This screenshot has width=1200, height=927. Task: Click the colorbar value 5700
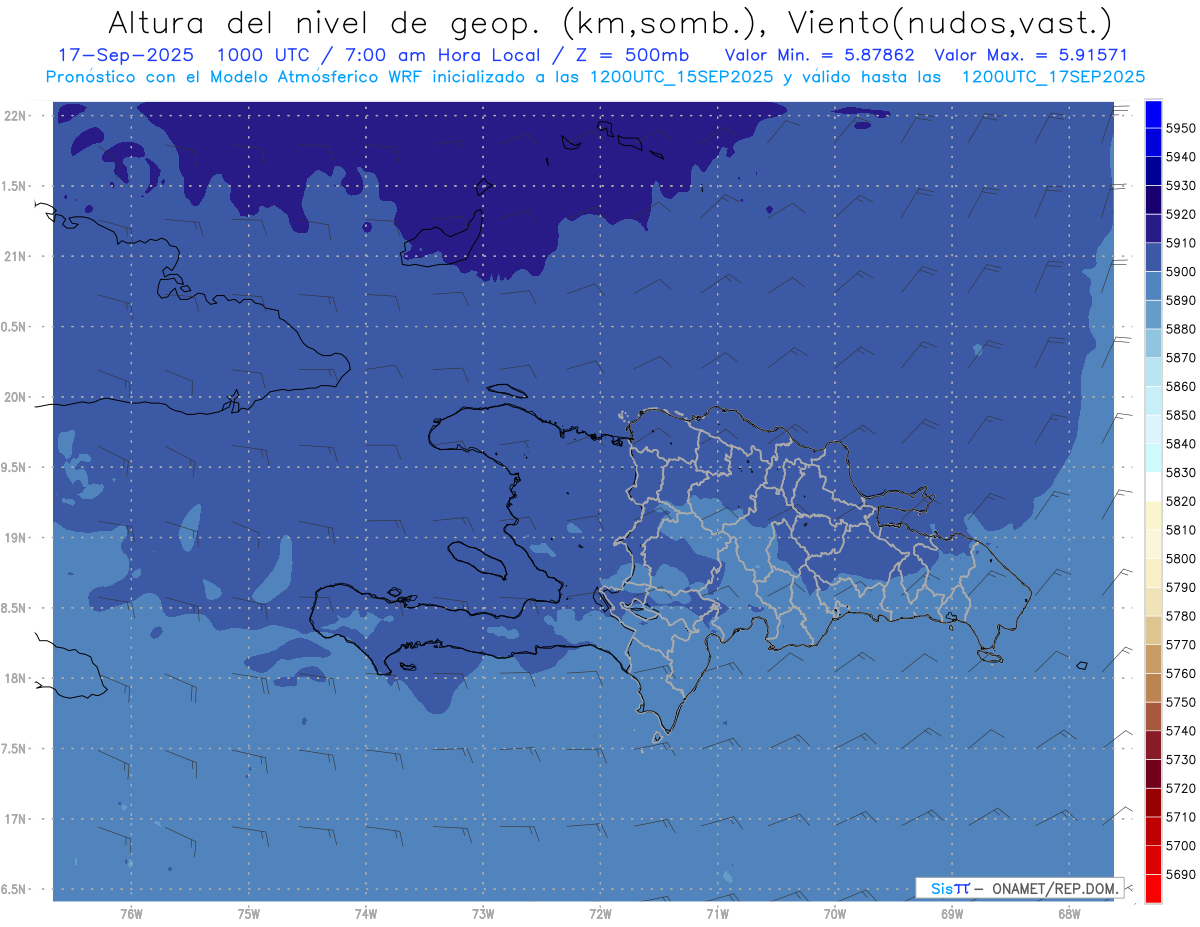point(1180,845)
